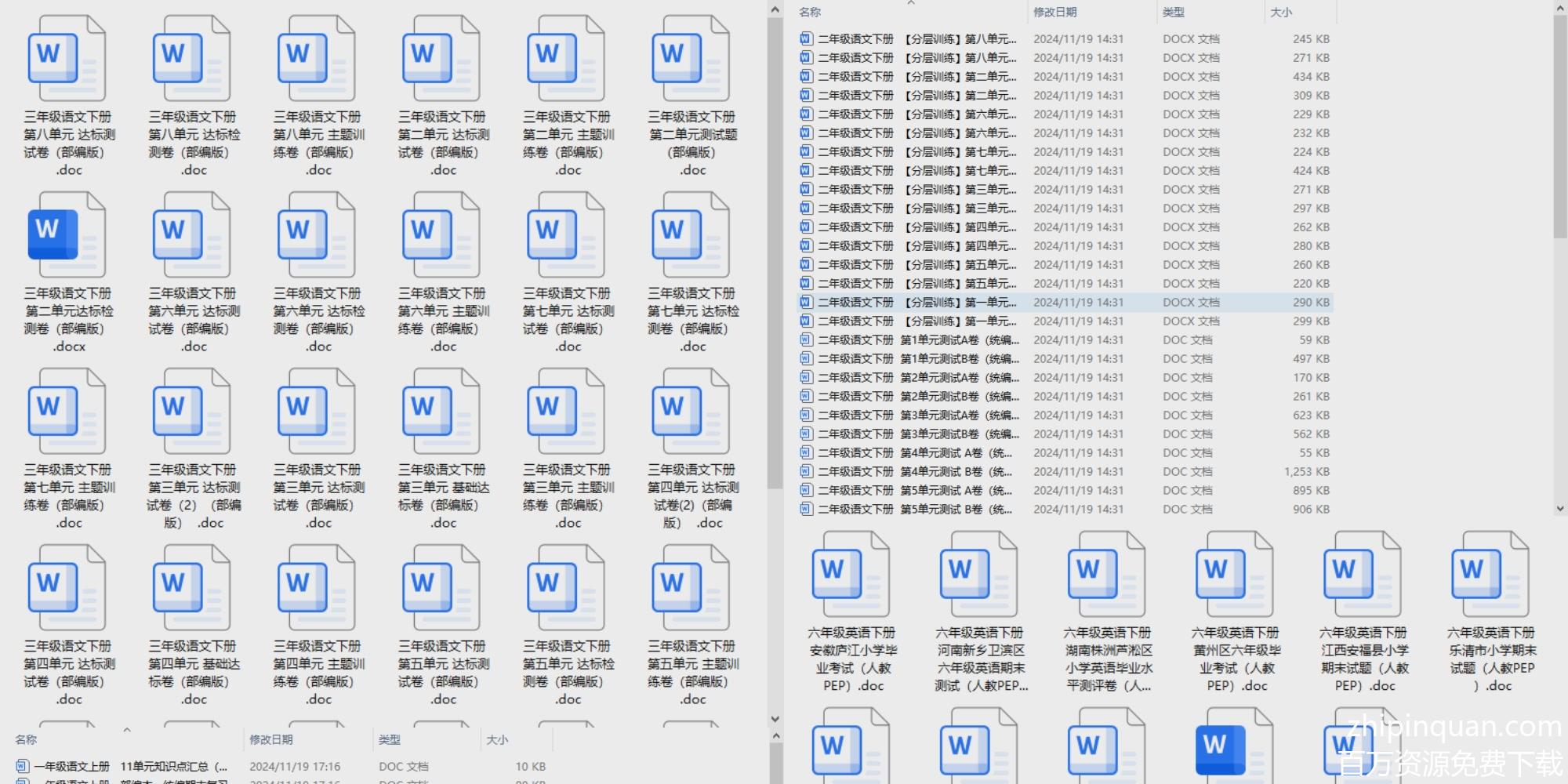Open 六年级英语下册 安徽庐江小学毕业考试 document
Image resolution: width=1568 pixels, height=784 pixels.
click(851, 575)
